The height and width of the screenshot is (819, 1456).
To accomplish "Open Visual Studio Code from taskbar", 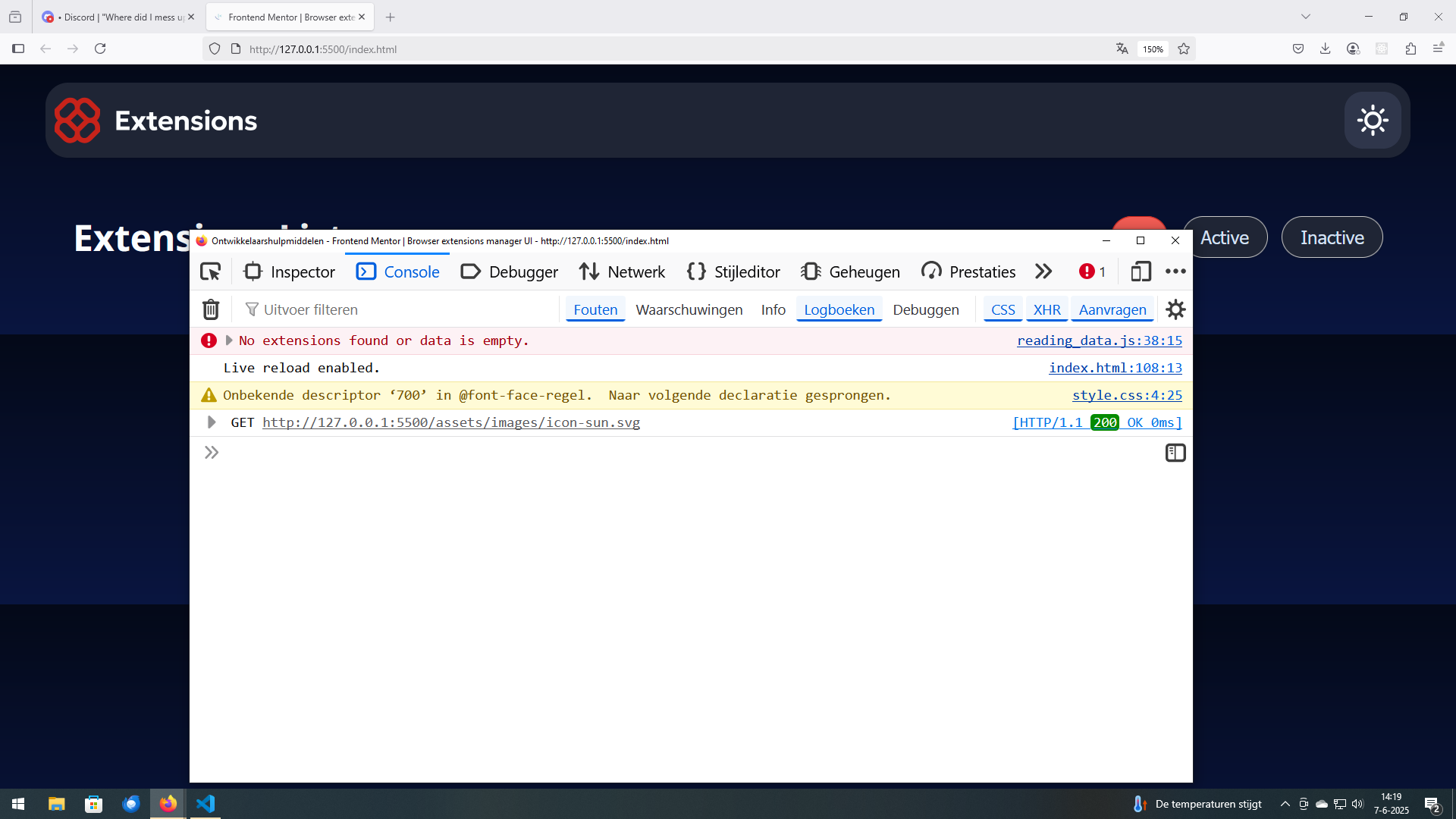I will [x=206, y=803].
